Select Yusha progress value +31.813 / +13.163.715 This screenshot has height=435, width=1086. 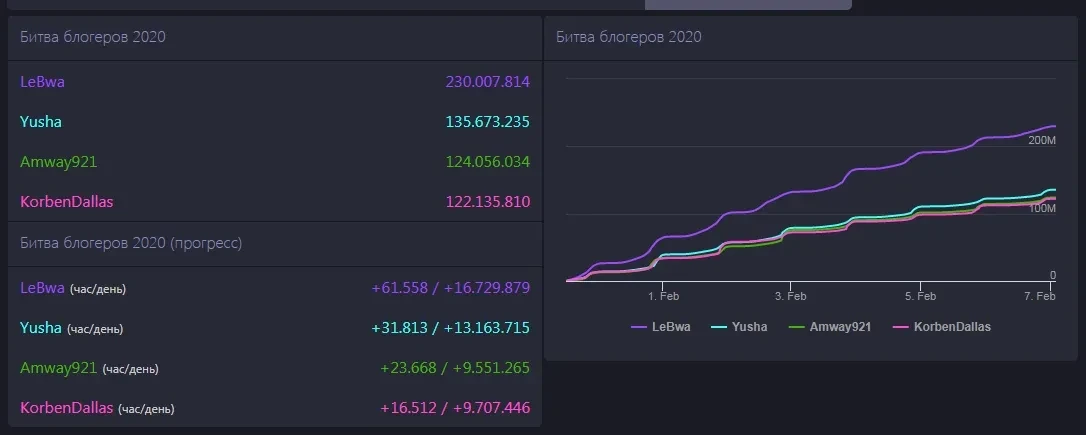pos(450,328)
